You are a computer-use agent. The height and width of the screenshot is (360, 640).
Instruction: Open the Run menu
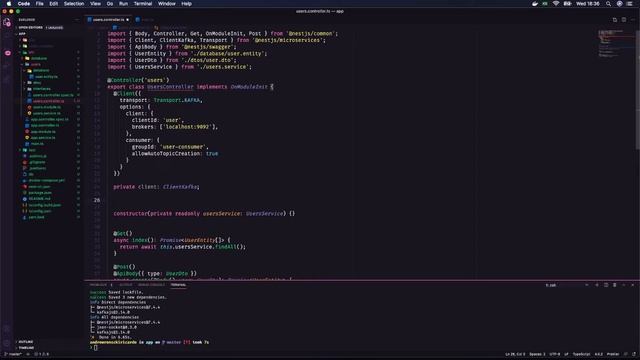123,4
